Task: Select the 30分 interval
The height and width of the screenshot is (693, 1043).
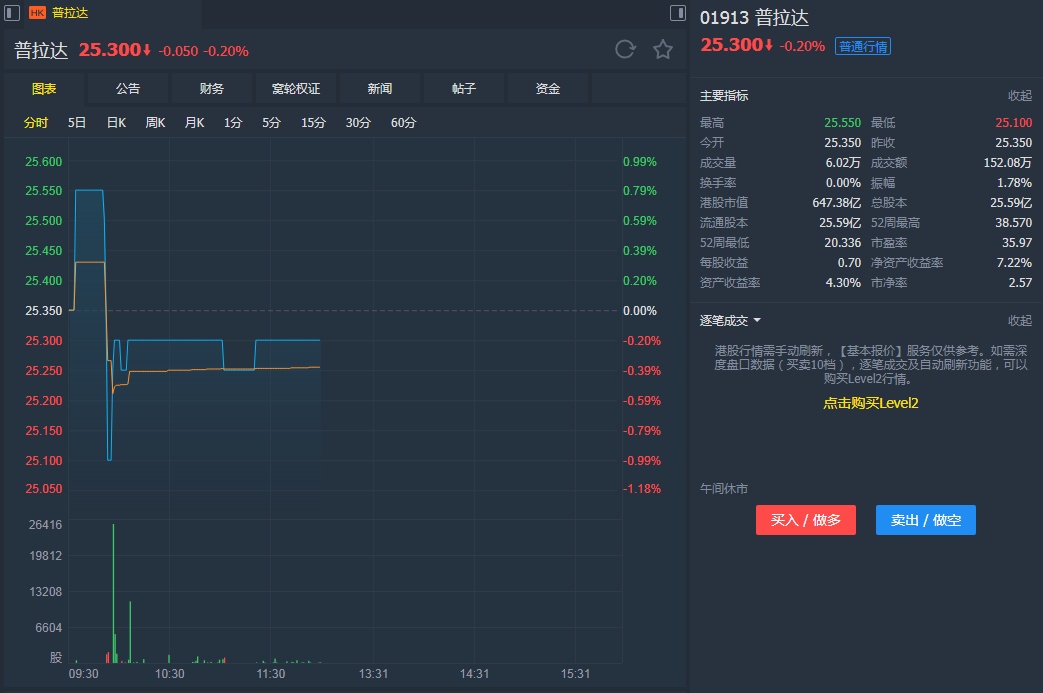Action: pyautogui.click(x=358, y=122)
